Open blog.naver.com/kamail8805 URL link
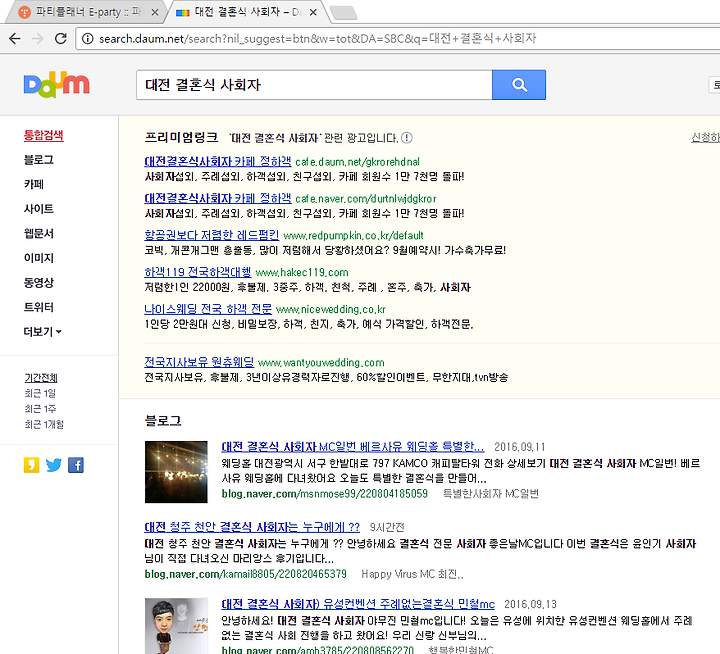Screen dimensions: 720x654 [x=246, y=574]
